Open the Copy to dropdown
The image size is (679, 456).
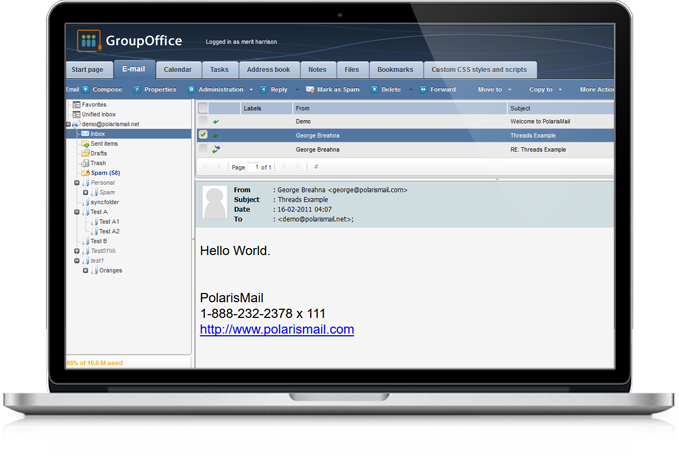click(546, 90)
